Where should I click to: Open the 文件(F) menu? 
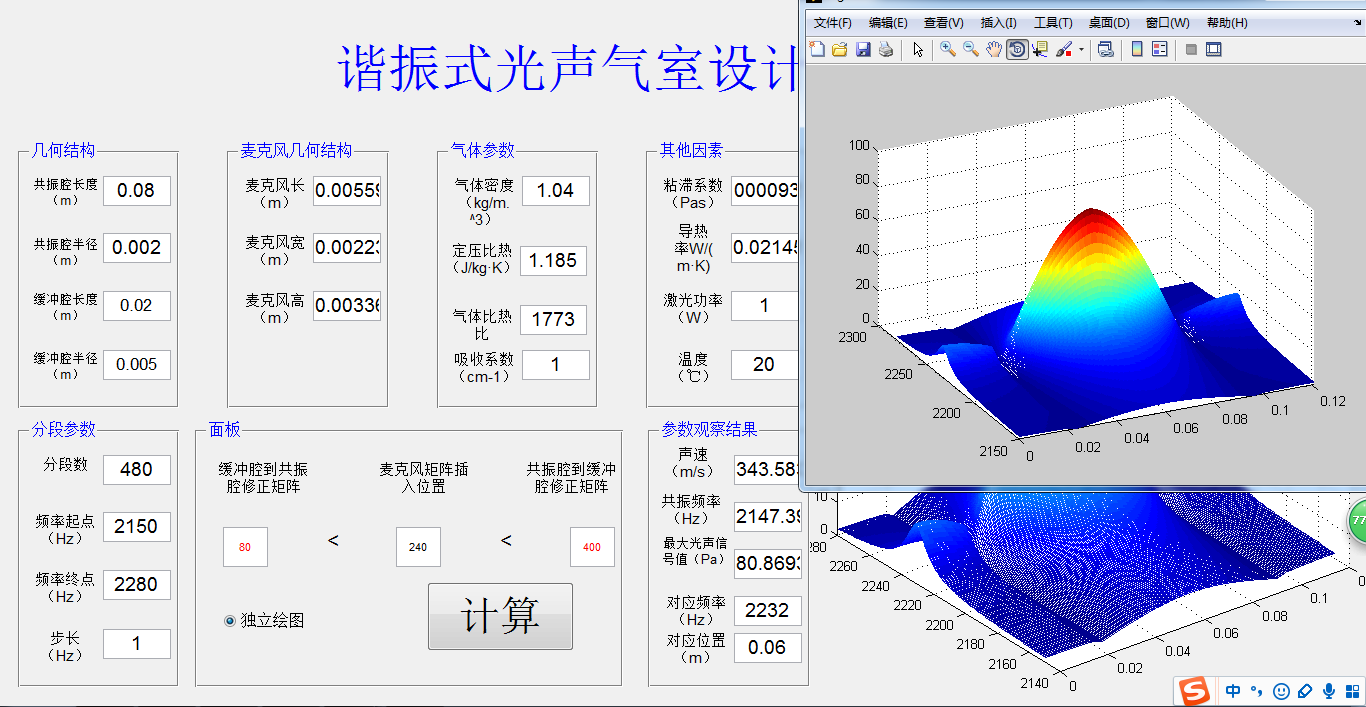(832, 23)
